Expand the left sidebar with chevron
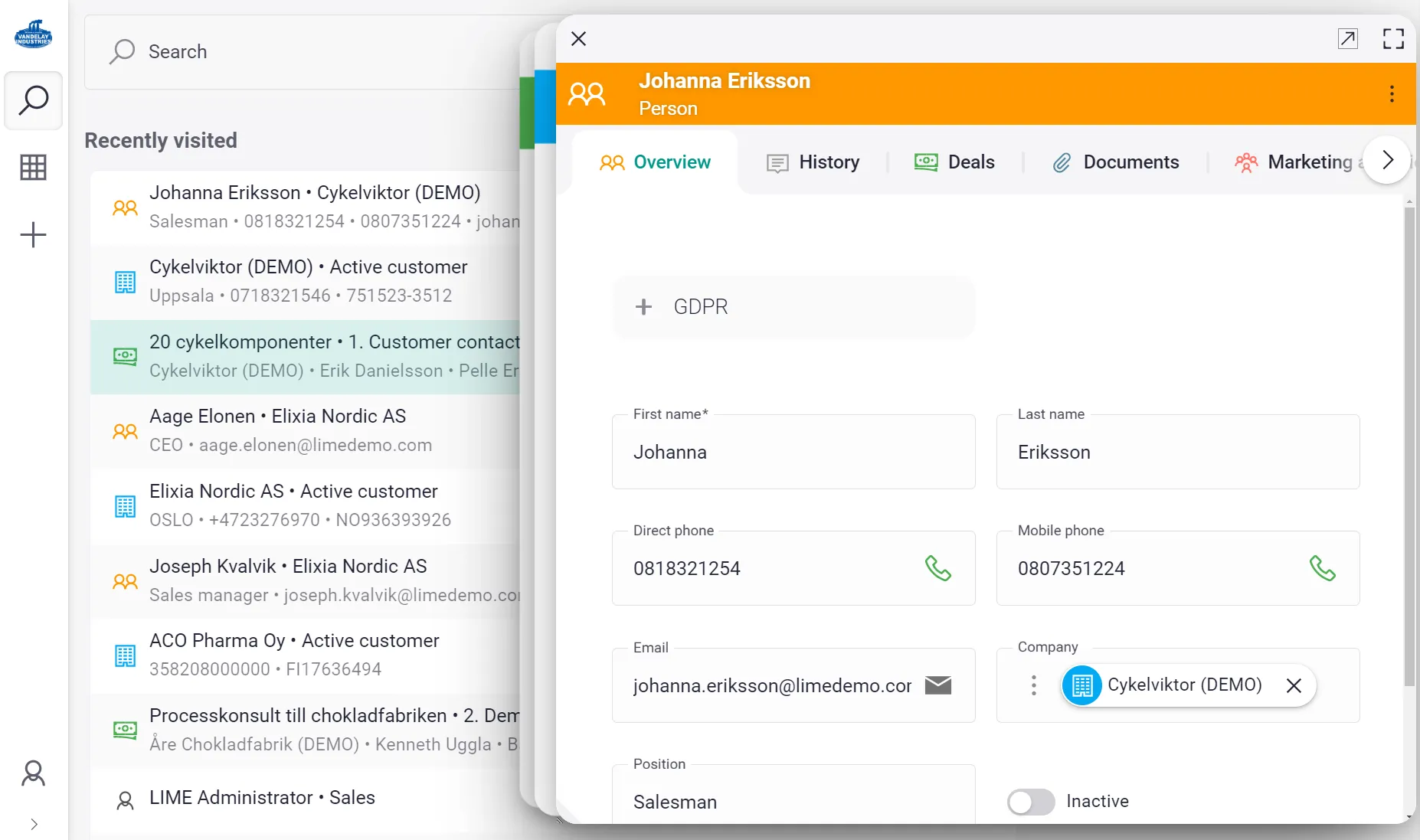 pyautogui.click(x=34, y=824)
